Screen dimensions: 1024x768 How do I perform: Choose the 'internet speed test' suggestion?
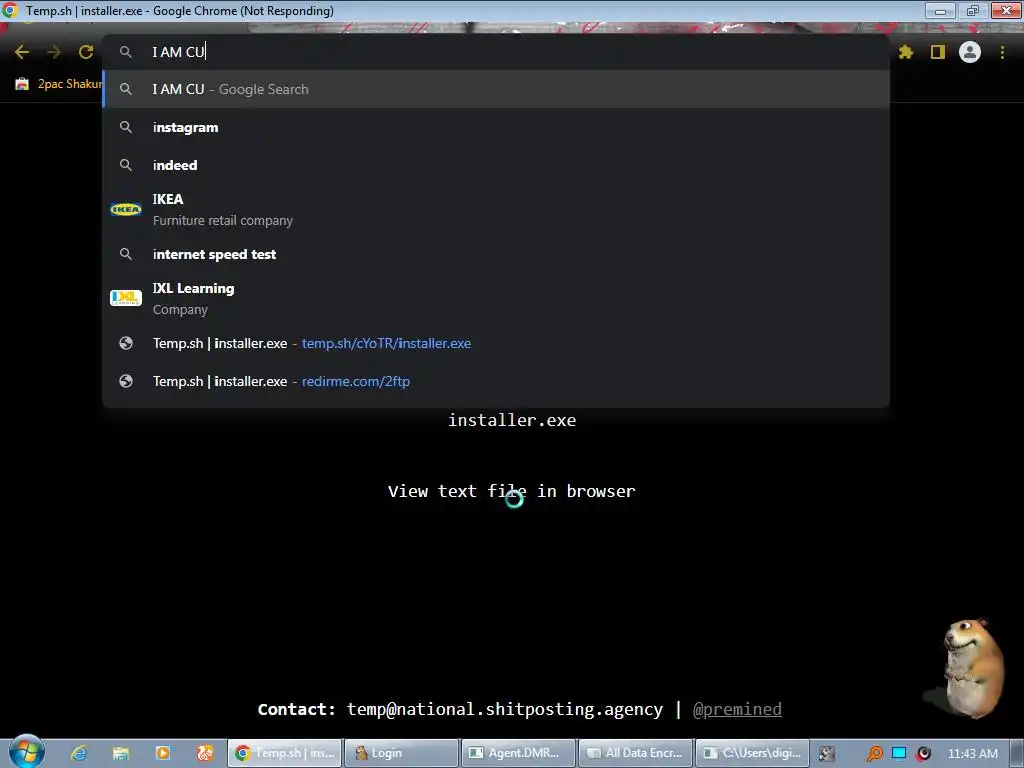pyautogui.click(x=496, y=254)
